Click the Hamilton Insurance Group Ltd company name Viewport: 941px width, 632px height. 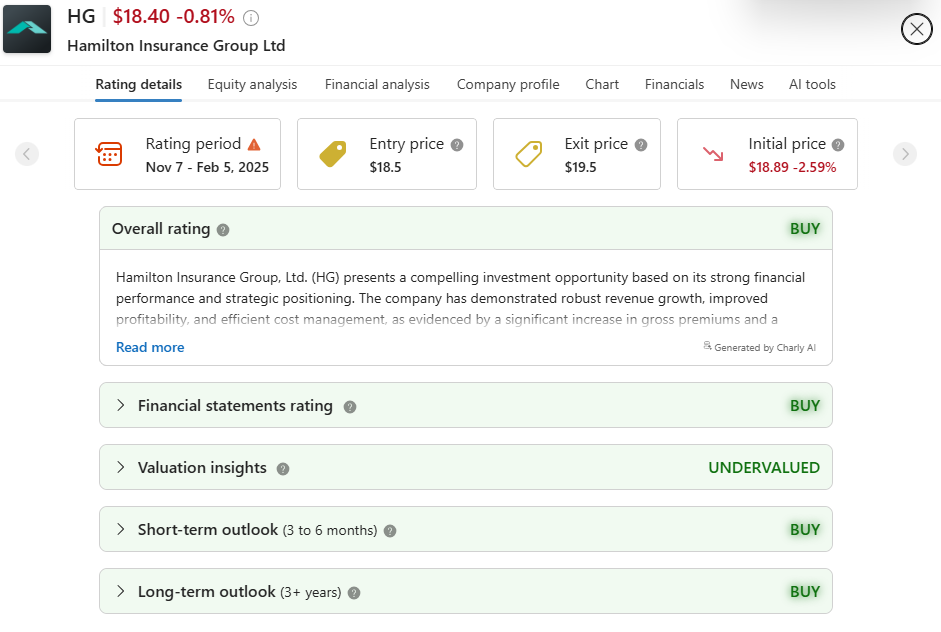(x=176, y=46)
